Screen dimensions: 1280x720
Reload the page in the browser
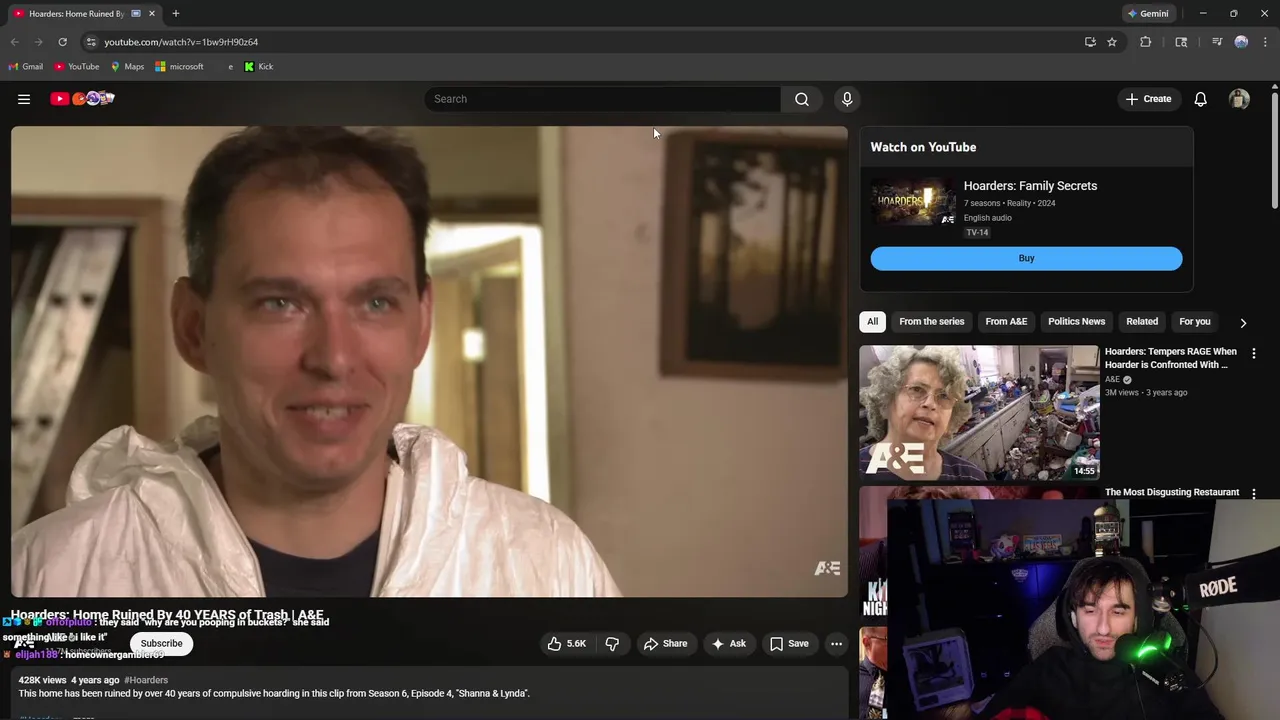62,42
